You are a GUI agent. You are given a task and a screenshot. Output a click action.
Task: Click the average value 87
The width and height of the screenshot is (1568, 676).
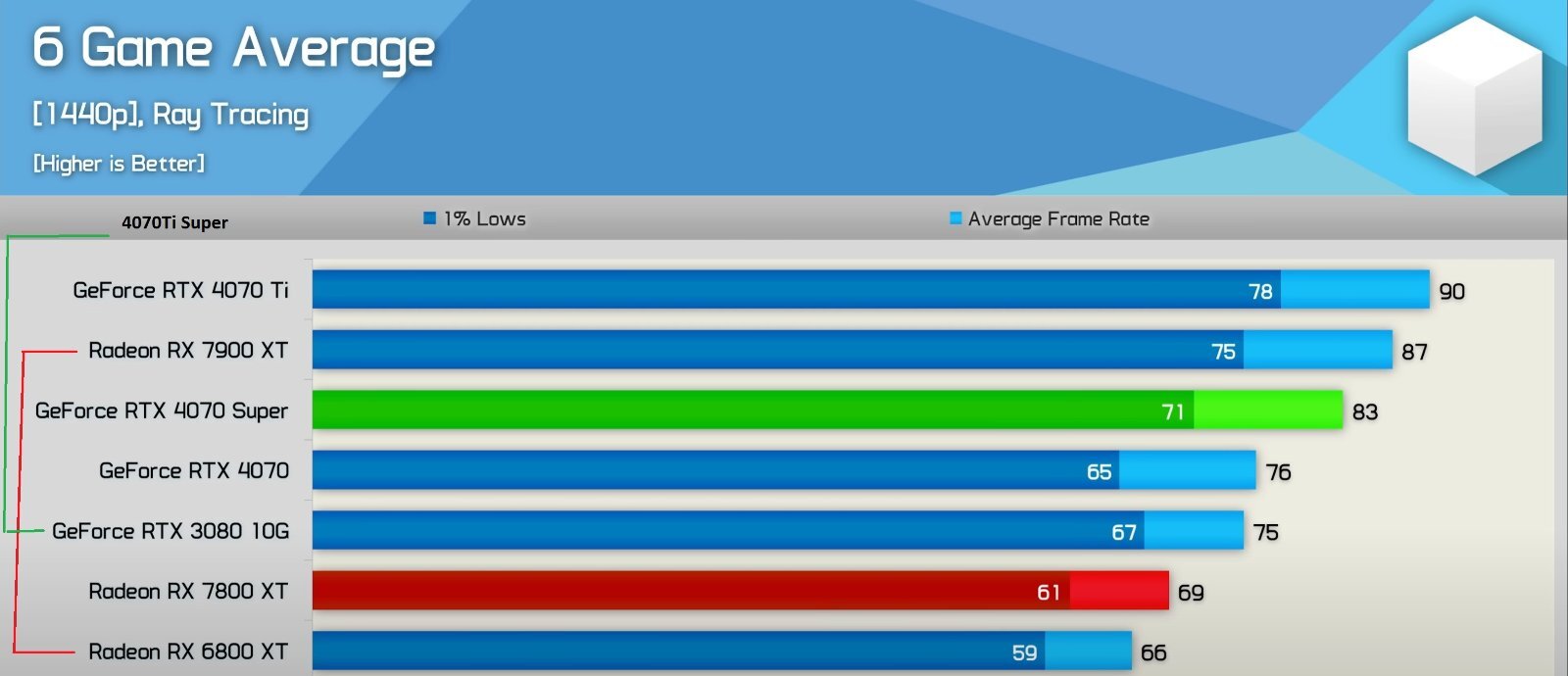[1414, 352]
